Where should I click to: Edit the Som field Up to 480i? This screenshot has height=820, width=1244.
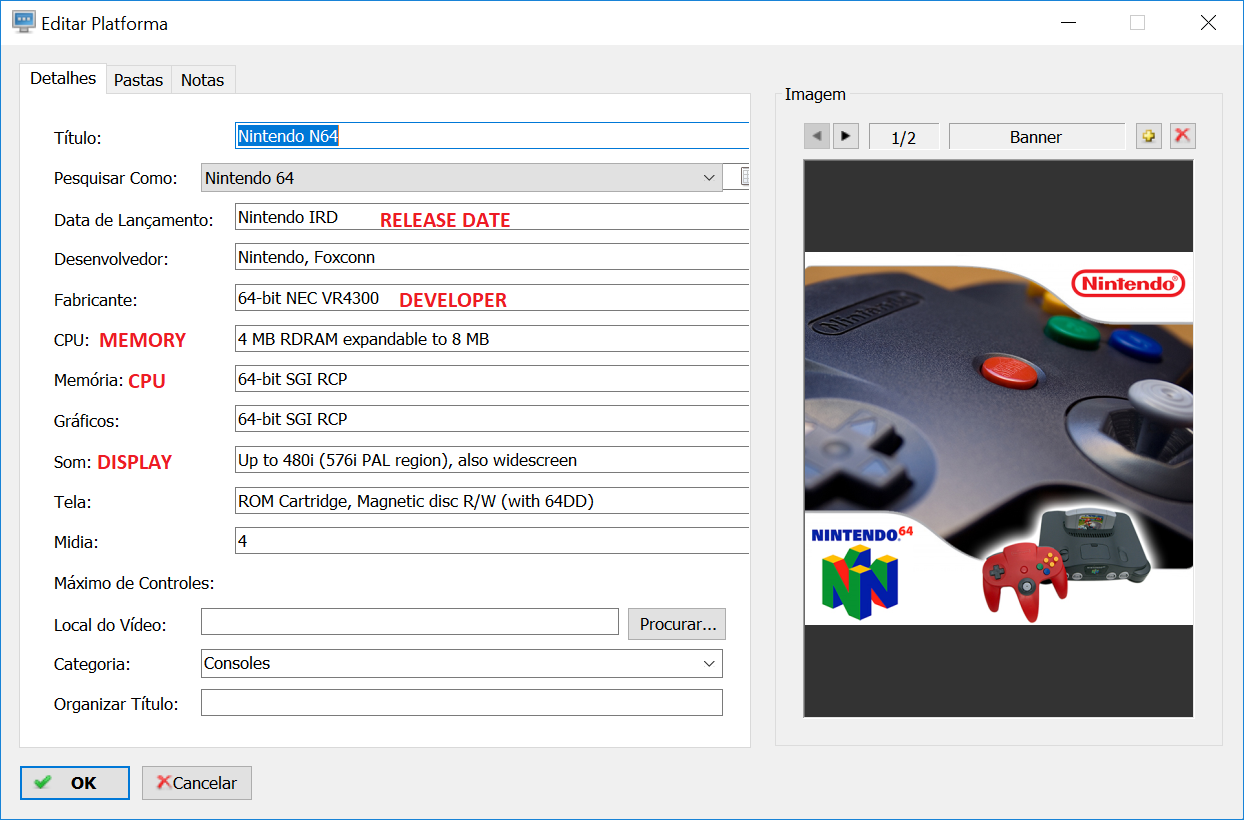[492, 460]
